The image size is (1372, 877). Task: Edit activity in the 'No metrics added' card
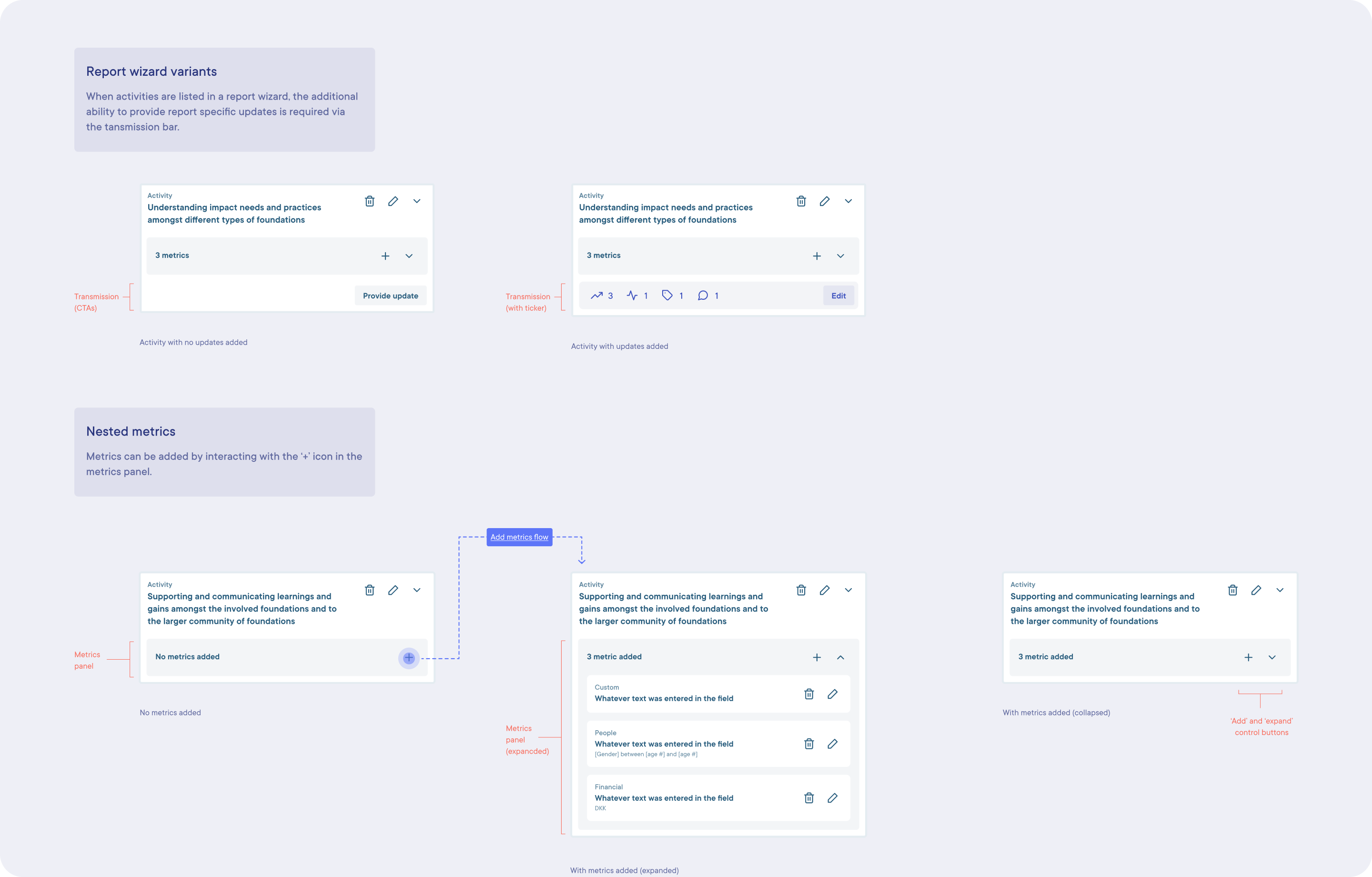coord(393,590)
